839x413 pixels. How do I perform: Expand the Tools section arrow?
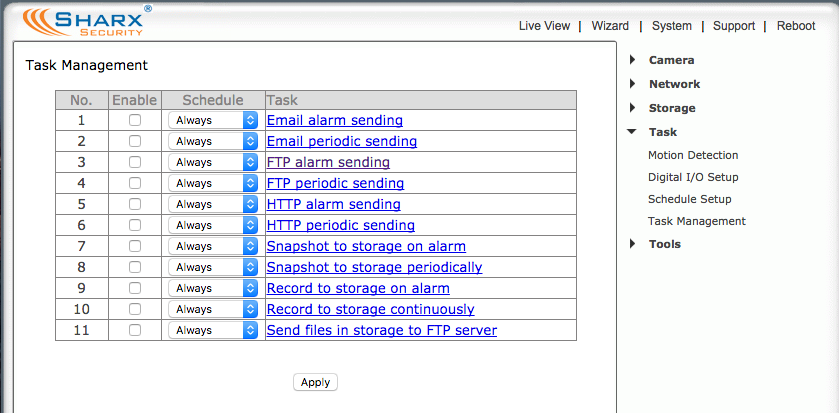[632, 244]
